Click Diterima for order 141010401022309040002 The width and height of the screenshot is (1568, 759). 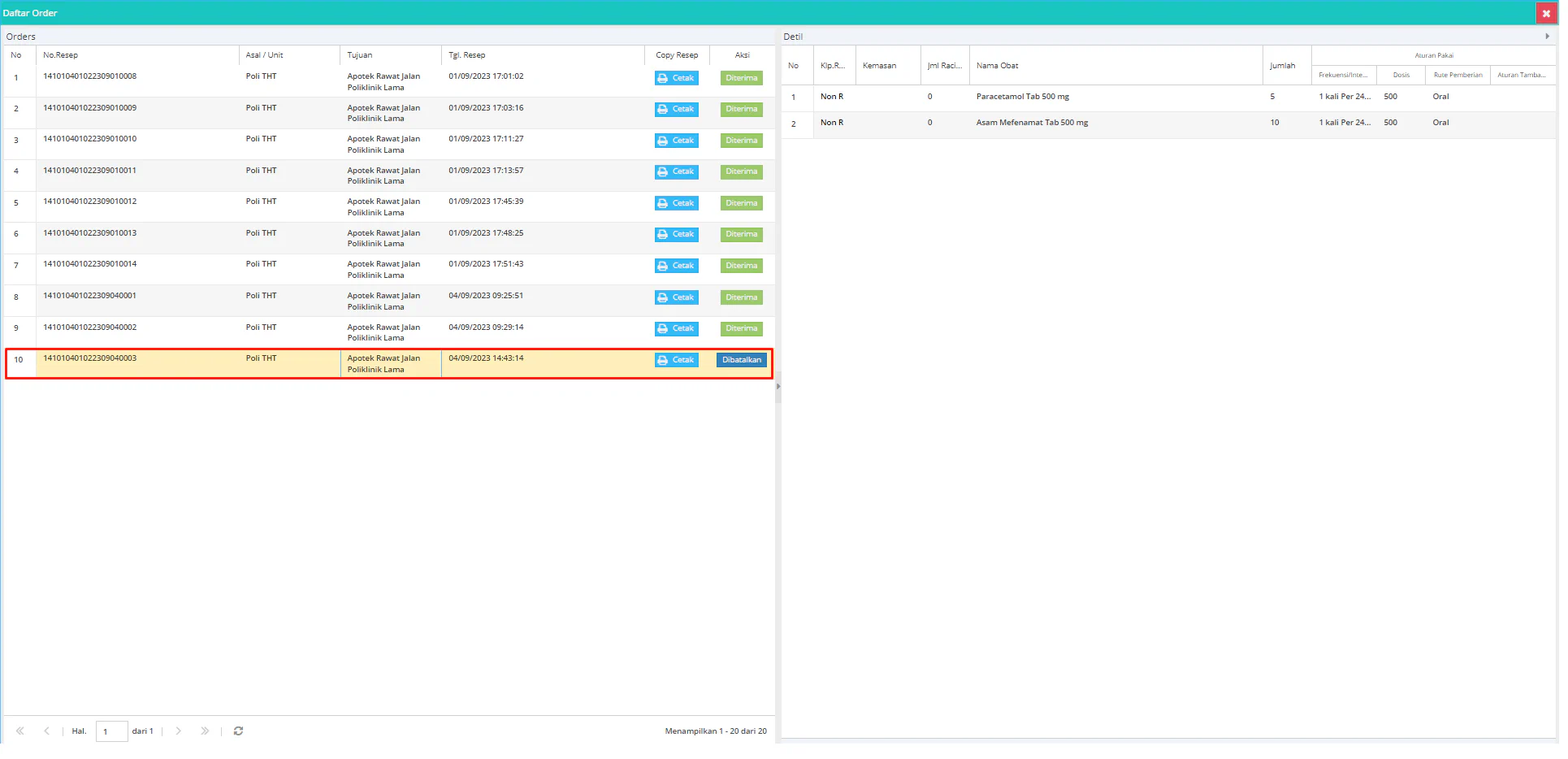pos(741,328)
